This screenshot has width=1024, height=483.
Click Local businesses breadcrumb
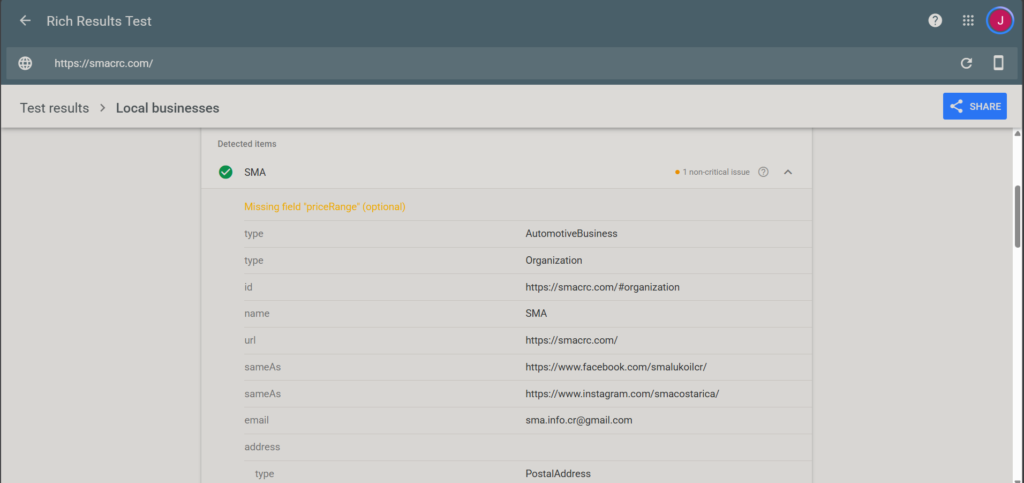[x=167, y=108]
